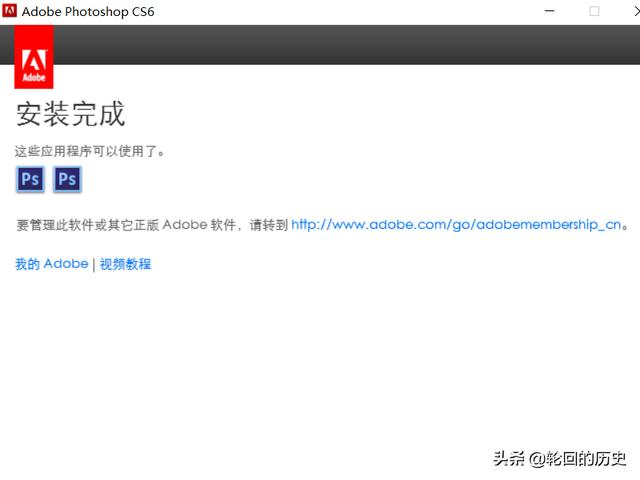
Task: Click the Adobe Photoshop CS6 title text
Action: click(89, 11)
